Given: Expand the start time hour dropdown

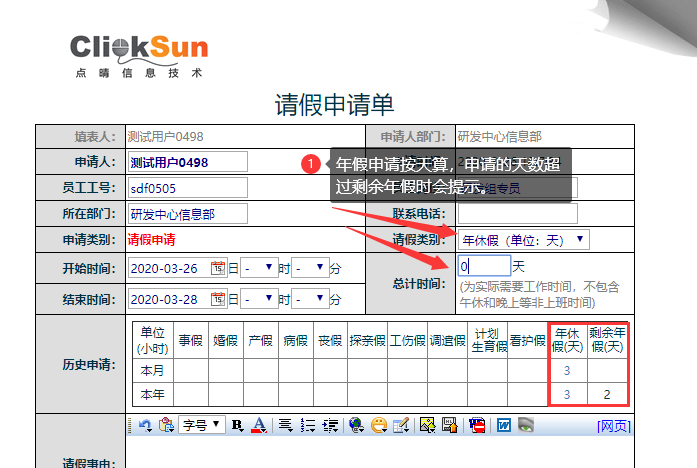Looking at the screenshot, I should 257,268.
